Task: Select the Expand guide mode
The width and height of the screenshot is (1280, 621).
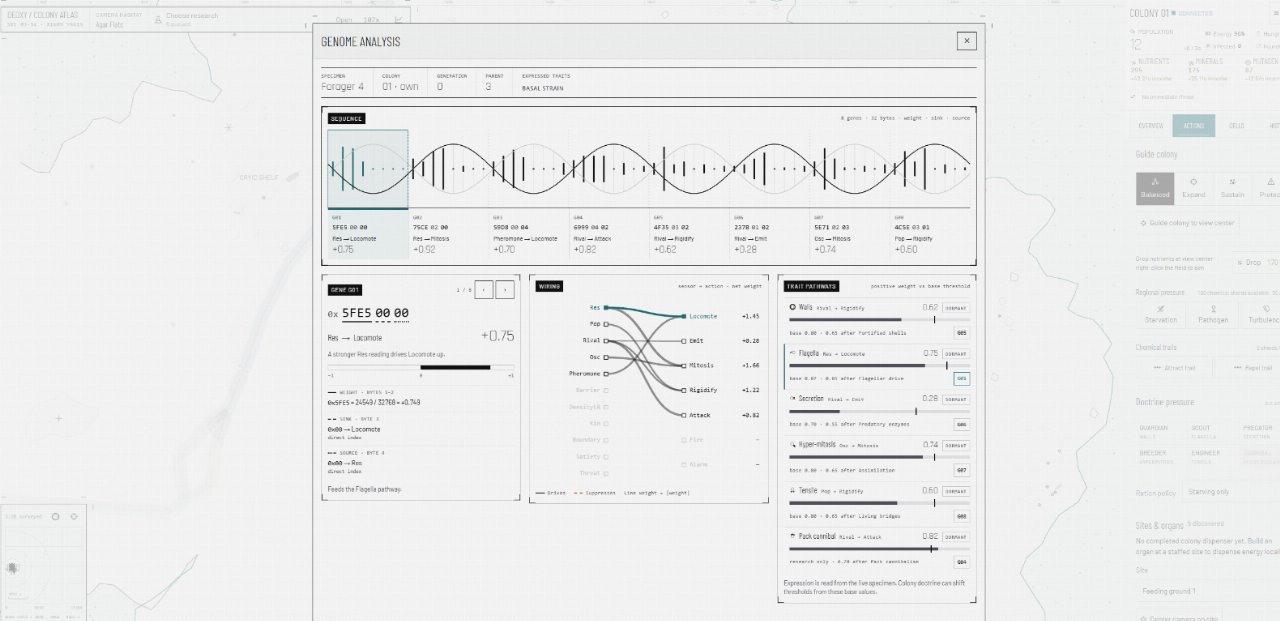Action: point(1193,189)
